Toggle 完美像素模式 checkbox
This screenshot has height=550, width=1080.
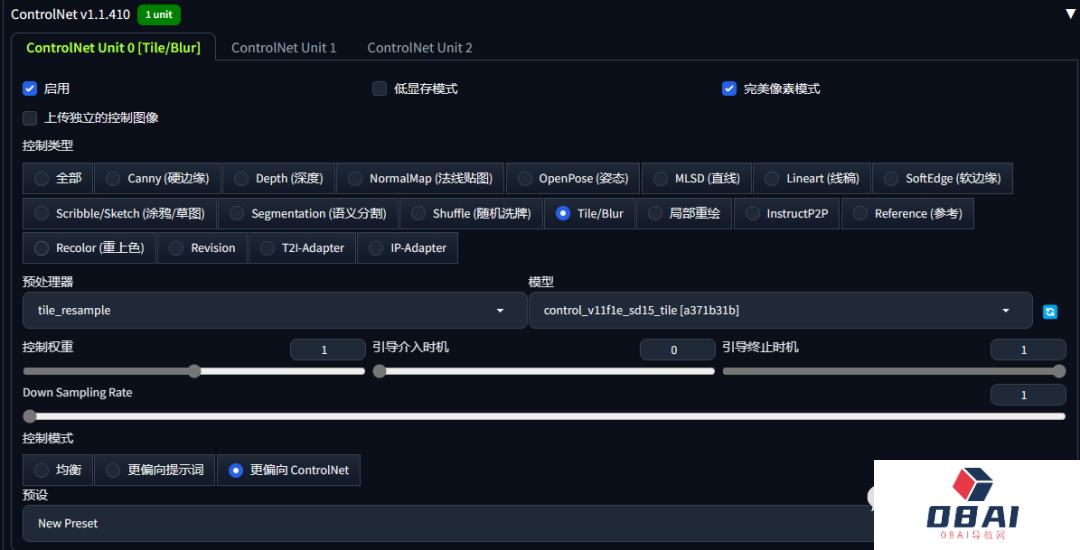[x=730, y=89]
